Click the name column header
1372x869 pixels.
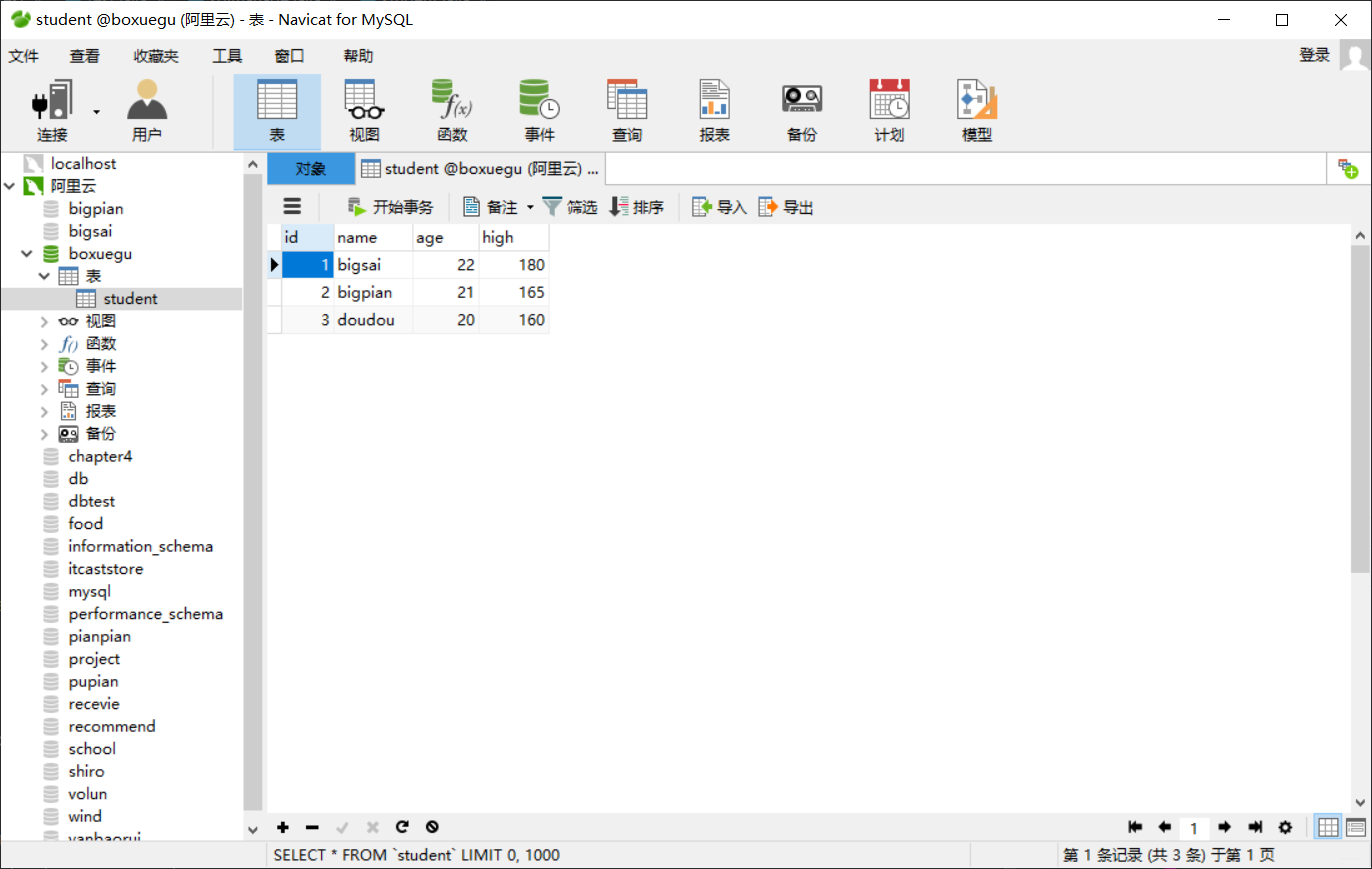[373, 237]
